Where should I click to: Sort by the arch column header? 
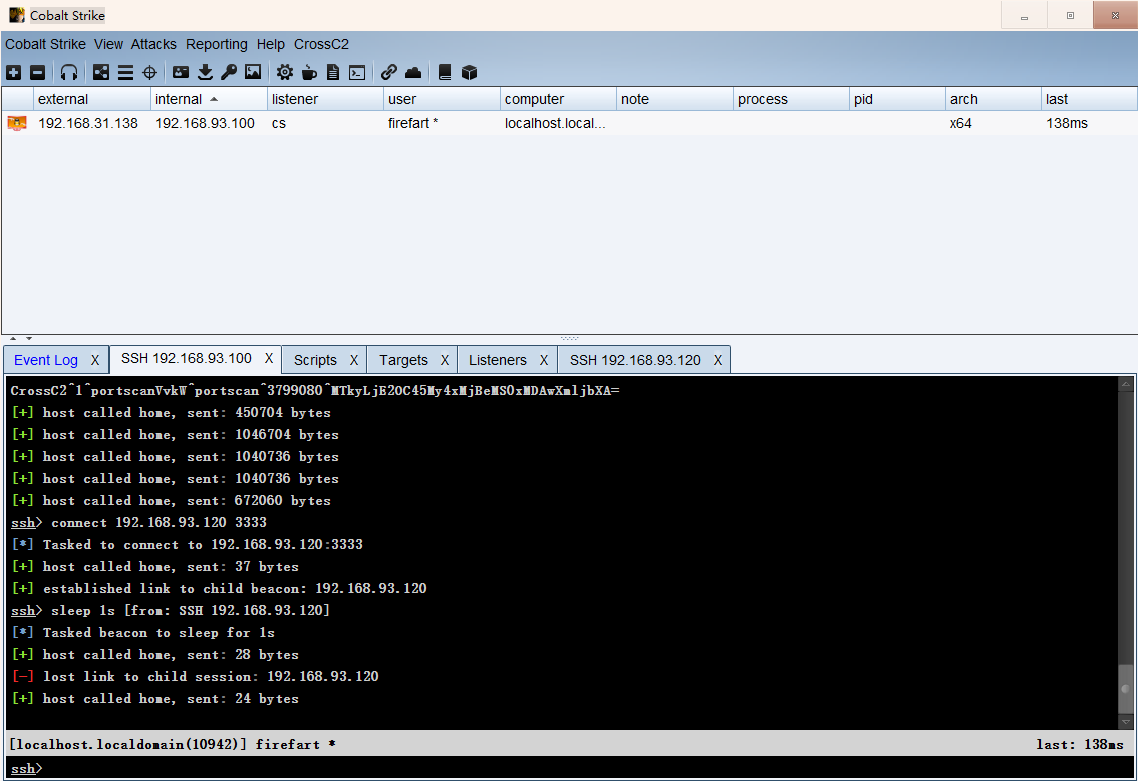[x=993, y=99]
